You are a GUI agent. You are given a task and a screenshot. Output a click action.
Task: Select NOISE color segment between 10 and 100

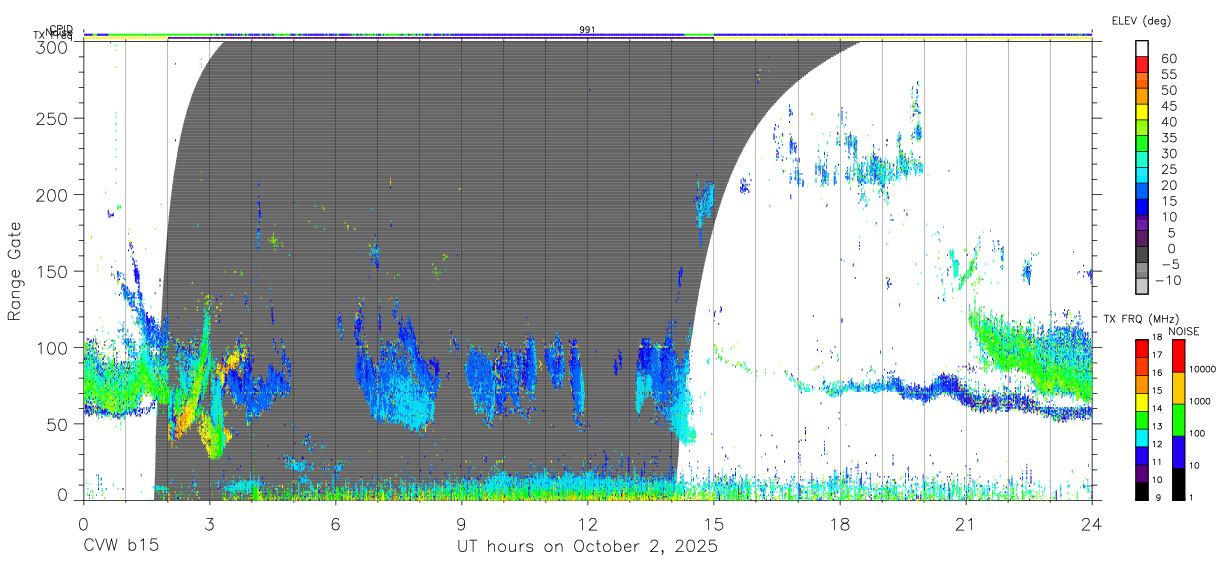point(1176,450)
